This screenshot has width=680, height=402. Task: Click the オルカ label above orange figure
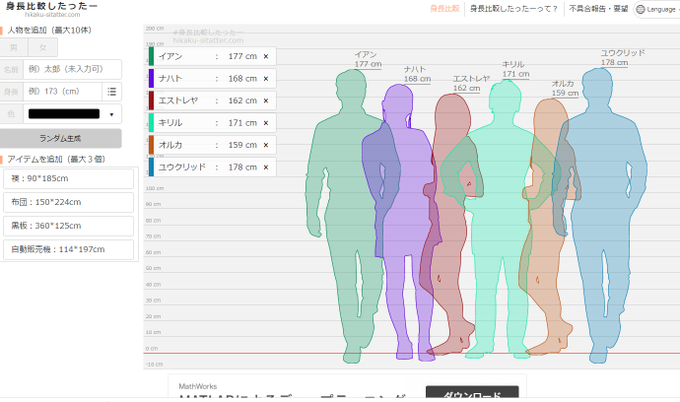(563, 84)
